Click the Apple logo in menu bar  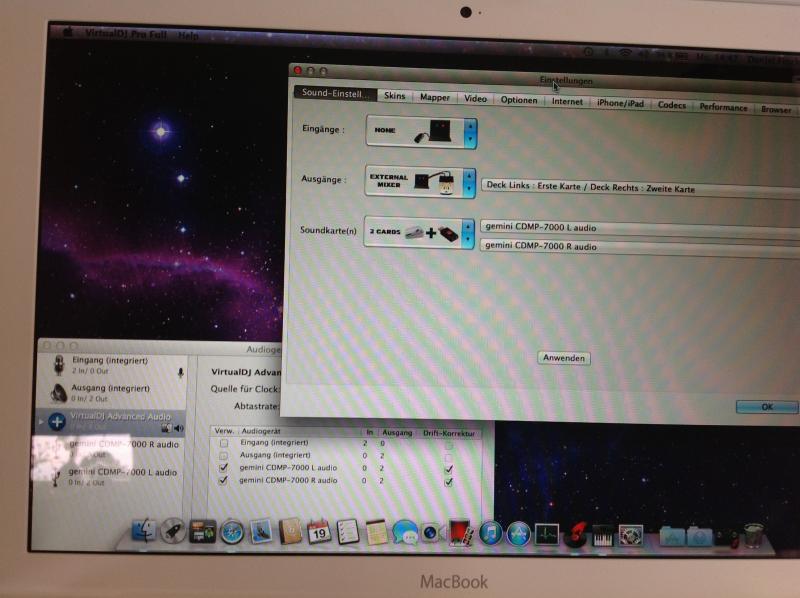pyautogui.click(x=67, y=33)
